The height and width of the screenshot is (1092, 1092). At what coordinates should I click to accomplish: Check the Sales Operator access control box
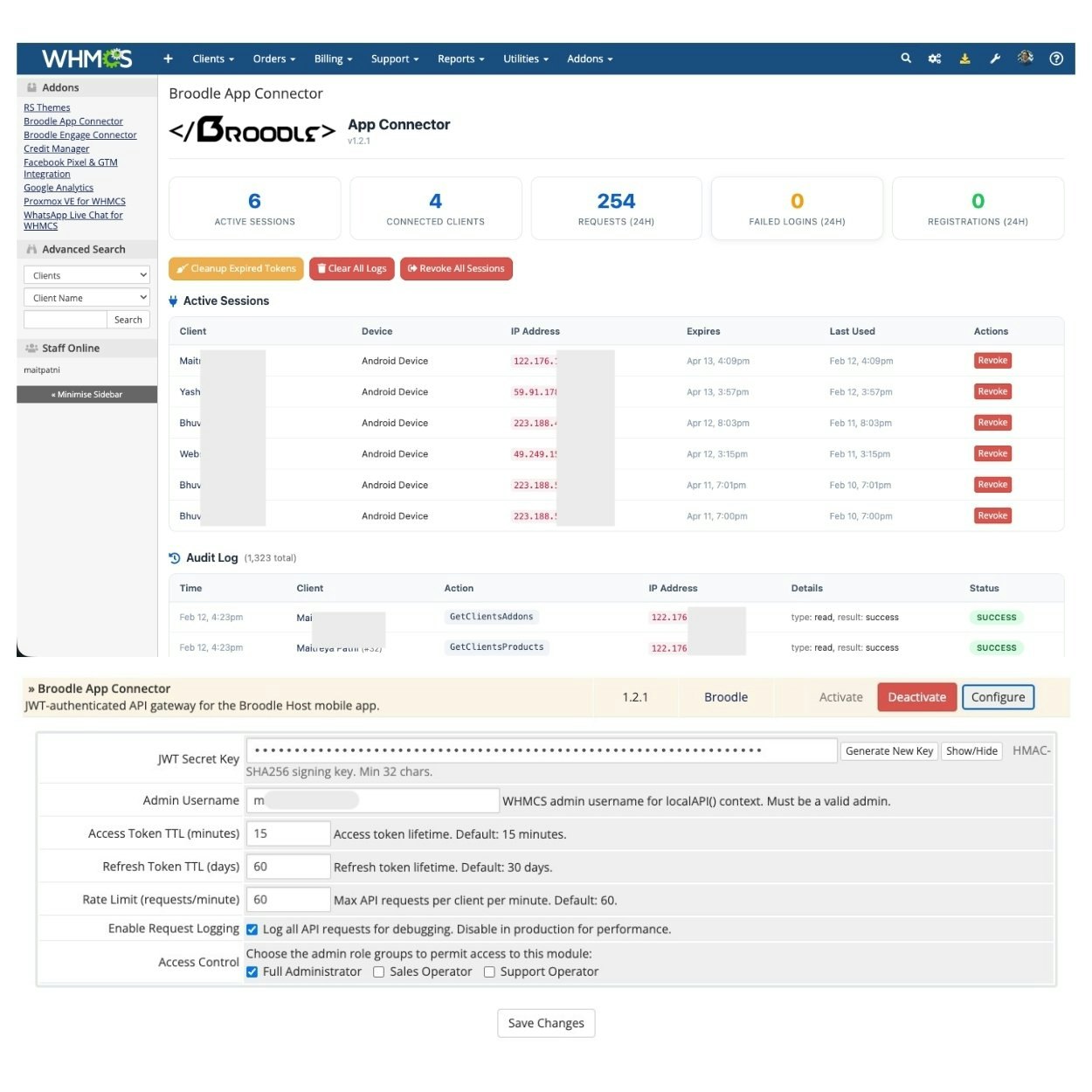(378, 971)
